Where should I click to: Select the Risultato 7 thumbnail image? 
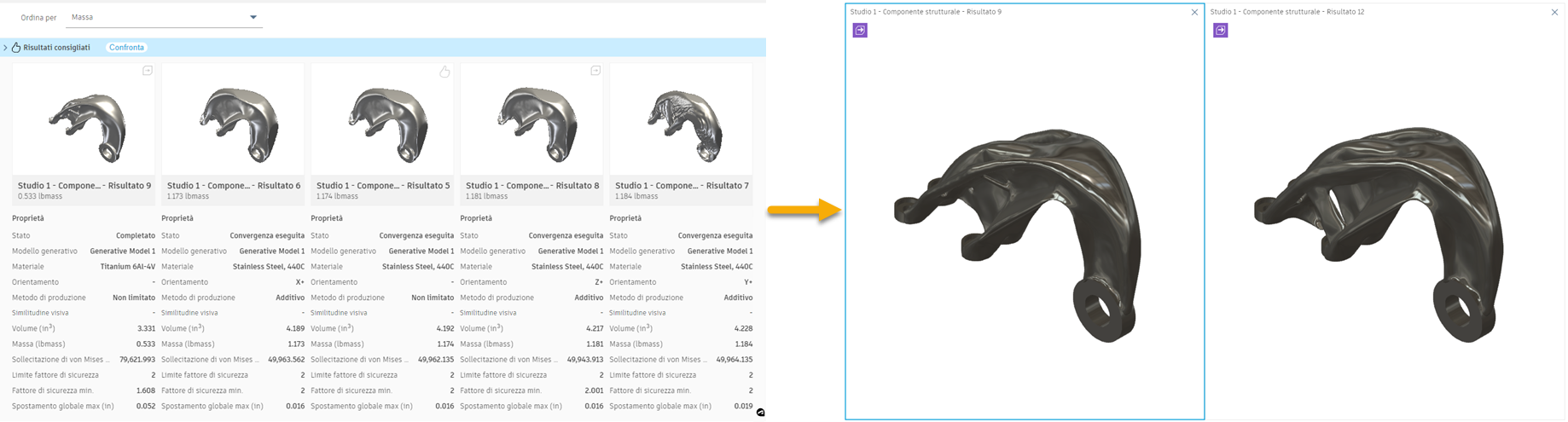click(681, 119)
